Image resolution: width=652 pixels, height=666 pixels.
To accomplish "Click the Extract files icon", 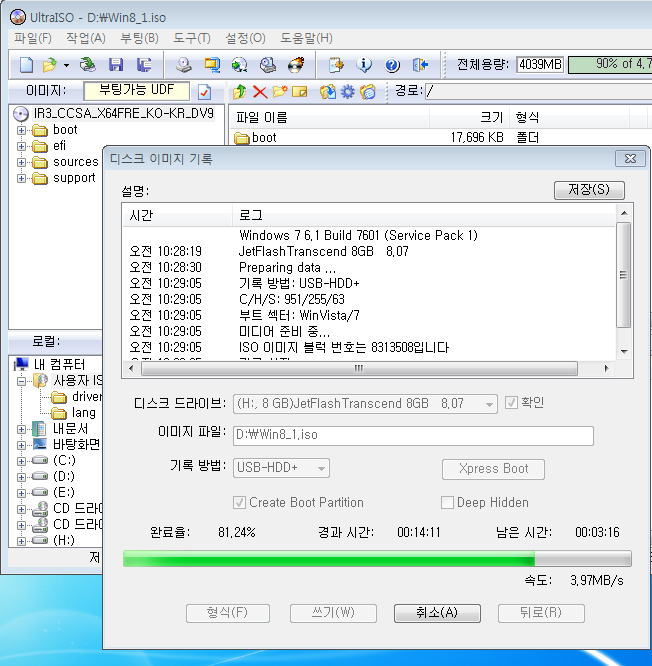I will tap(327, 91).
